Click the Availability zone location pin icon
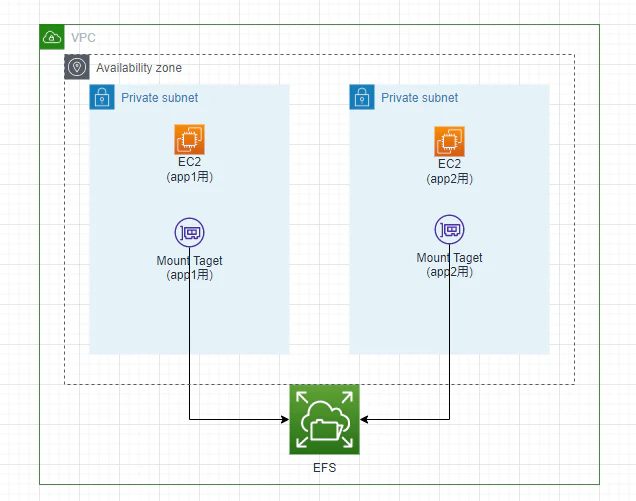 77,67
